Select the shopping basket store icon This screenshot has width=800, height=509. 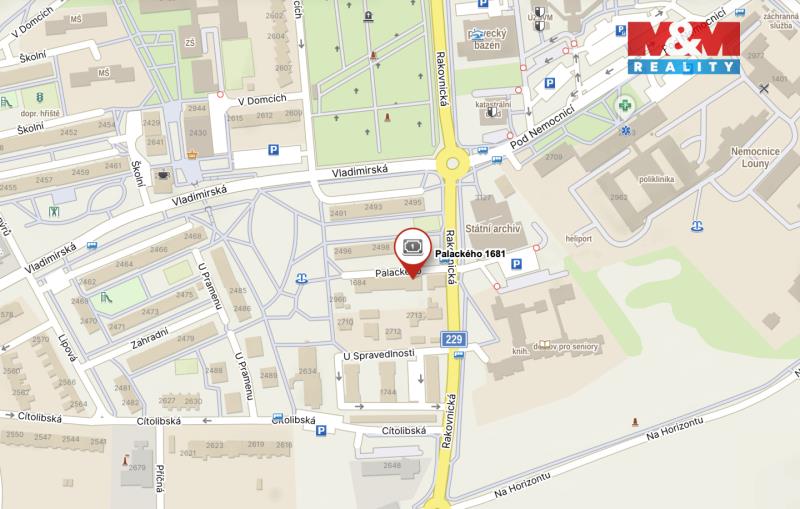coord(192,154)
